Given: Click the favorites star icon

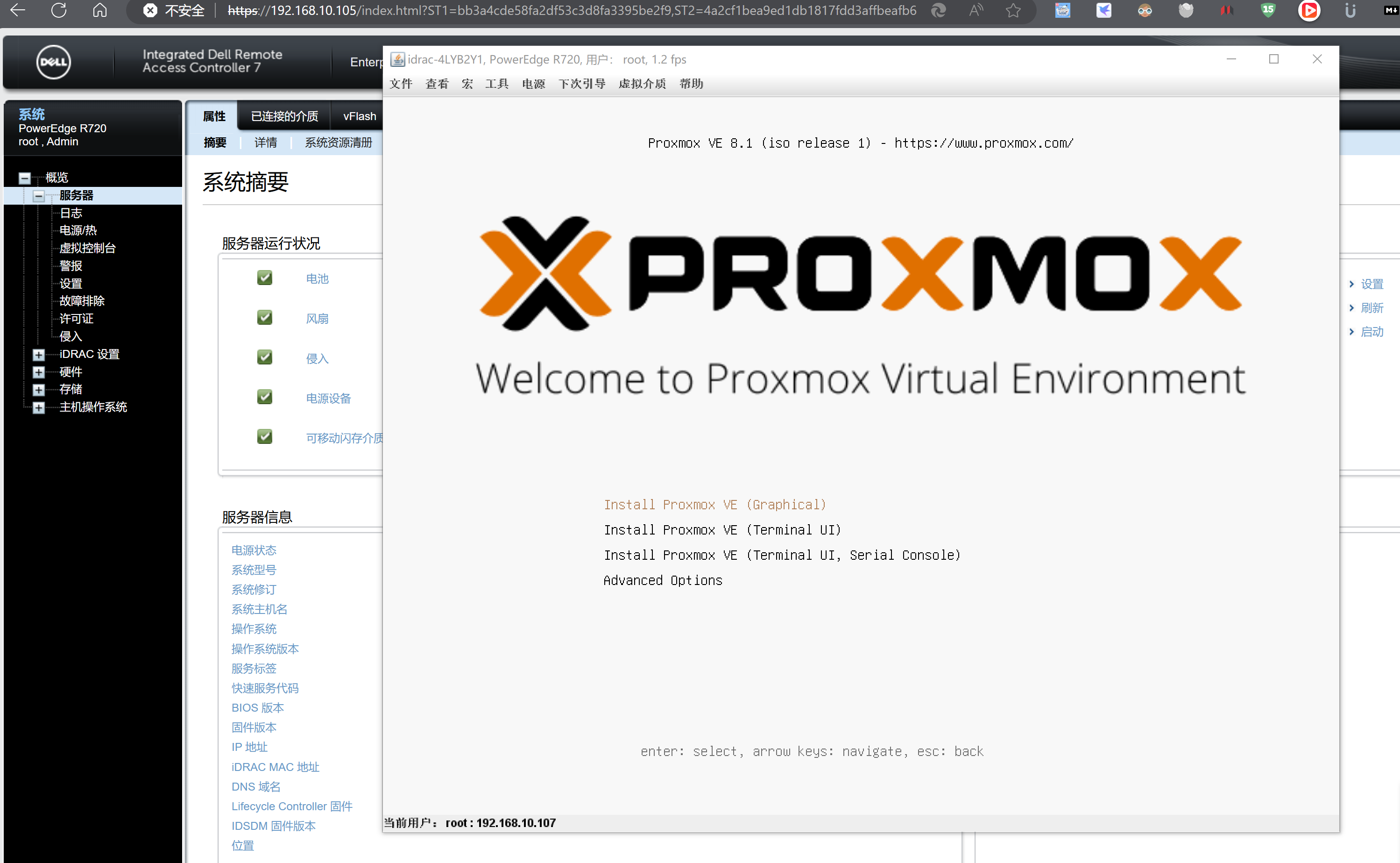Looking at the screenshot, I should click(x=1013, y=10).
